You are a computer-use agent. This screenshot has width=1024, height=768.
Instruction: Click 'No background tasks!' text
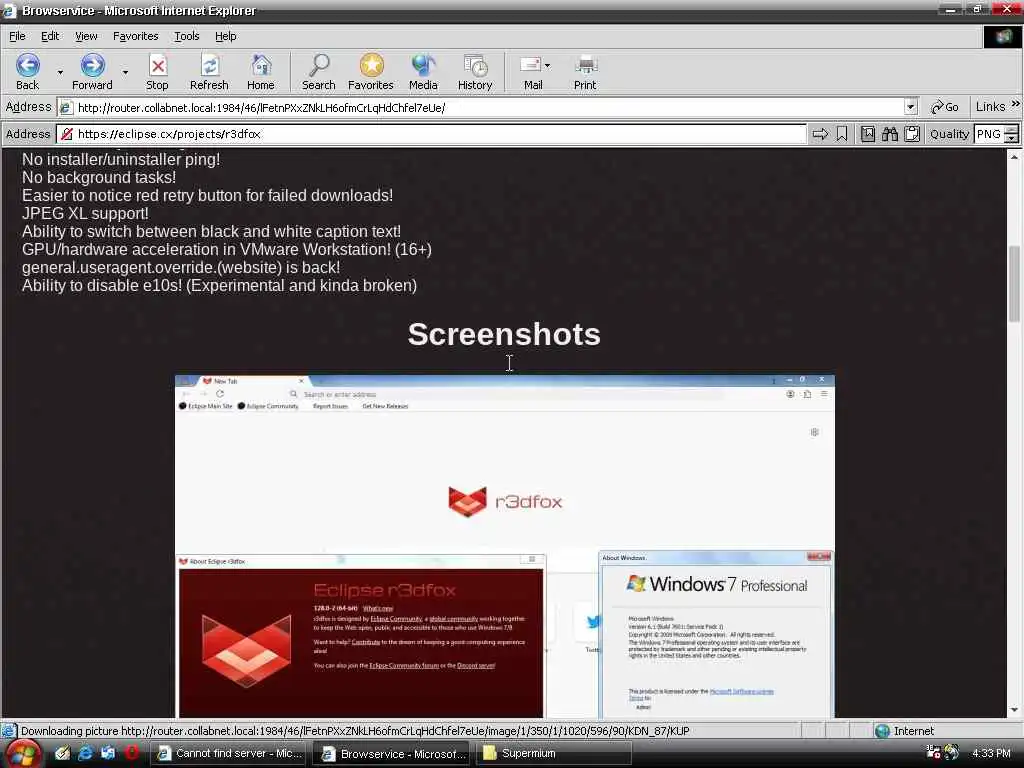[99, 178]
